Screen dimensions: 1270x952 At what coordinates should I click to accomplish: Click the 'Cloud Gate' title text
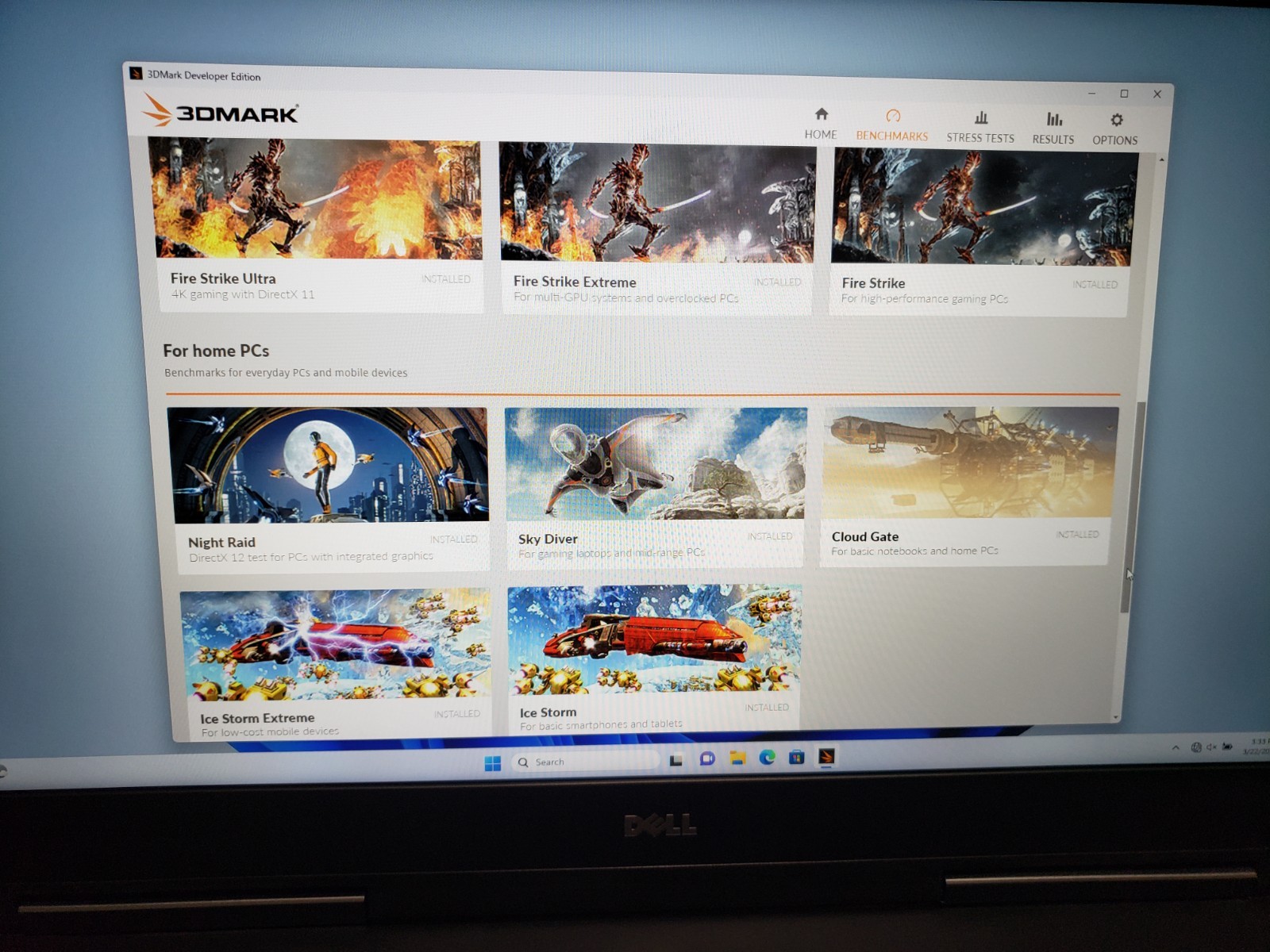865,536
